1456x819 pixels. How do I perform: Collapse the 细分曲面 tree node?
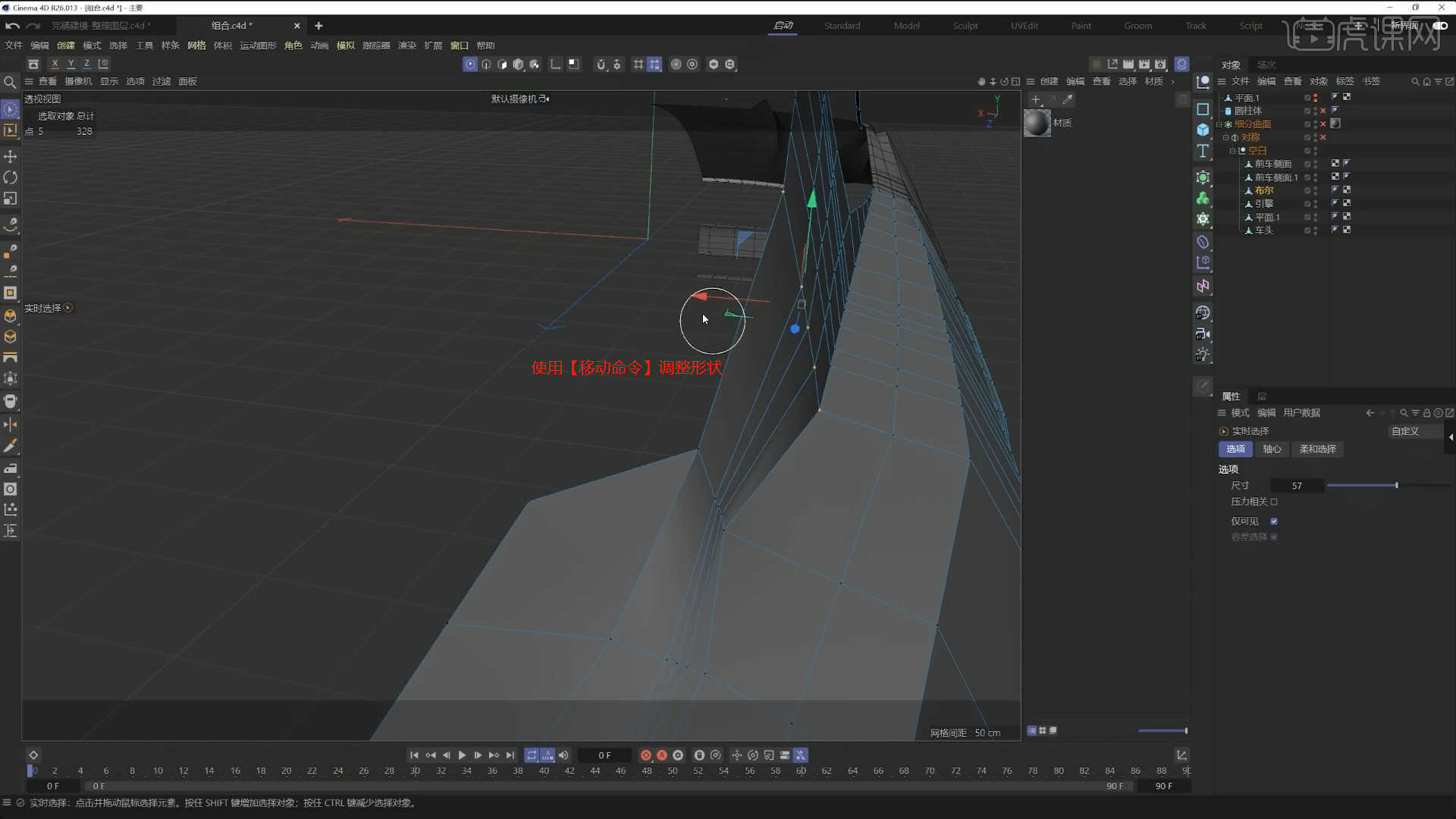click(1219, 124)
